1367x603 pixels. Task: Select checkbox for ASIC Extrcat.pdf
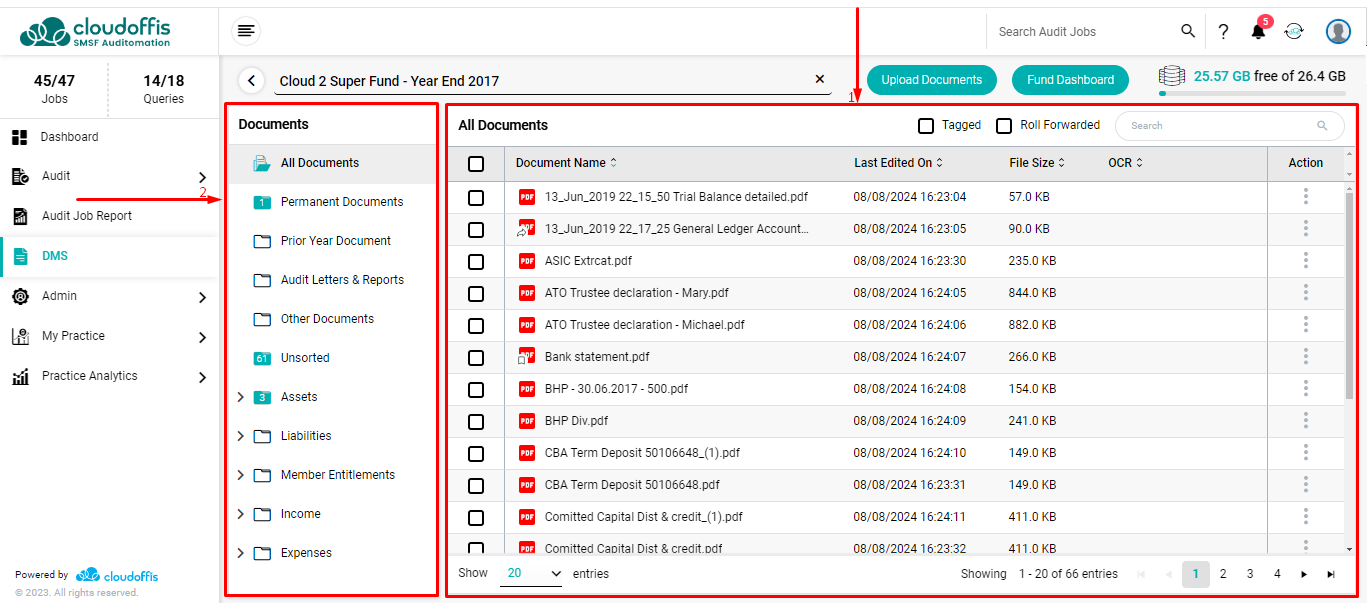click(476, 262)
